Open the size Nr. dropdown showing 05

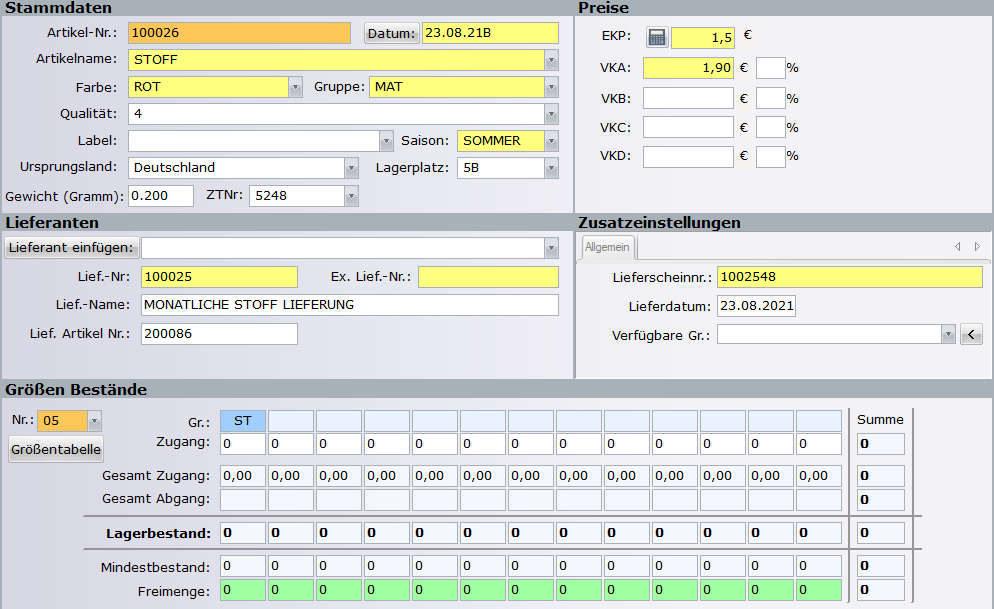point(94,421)
